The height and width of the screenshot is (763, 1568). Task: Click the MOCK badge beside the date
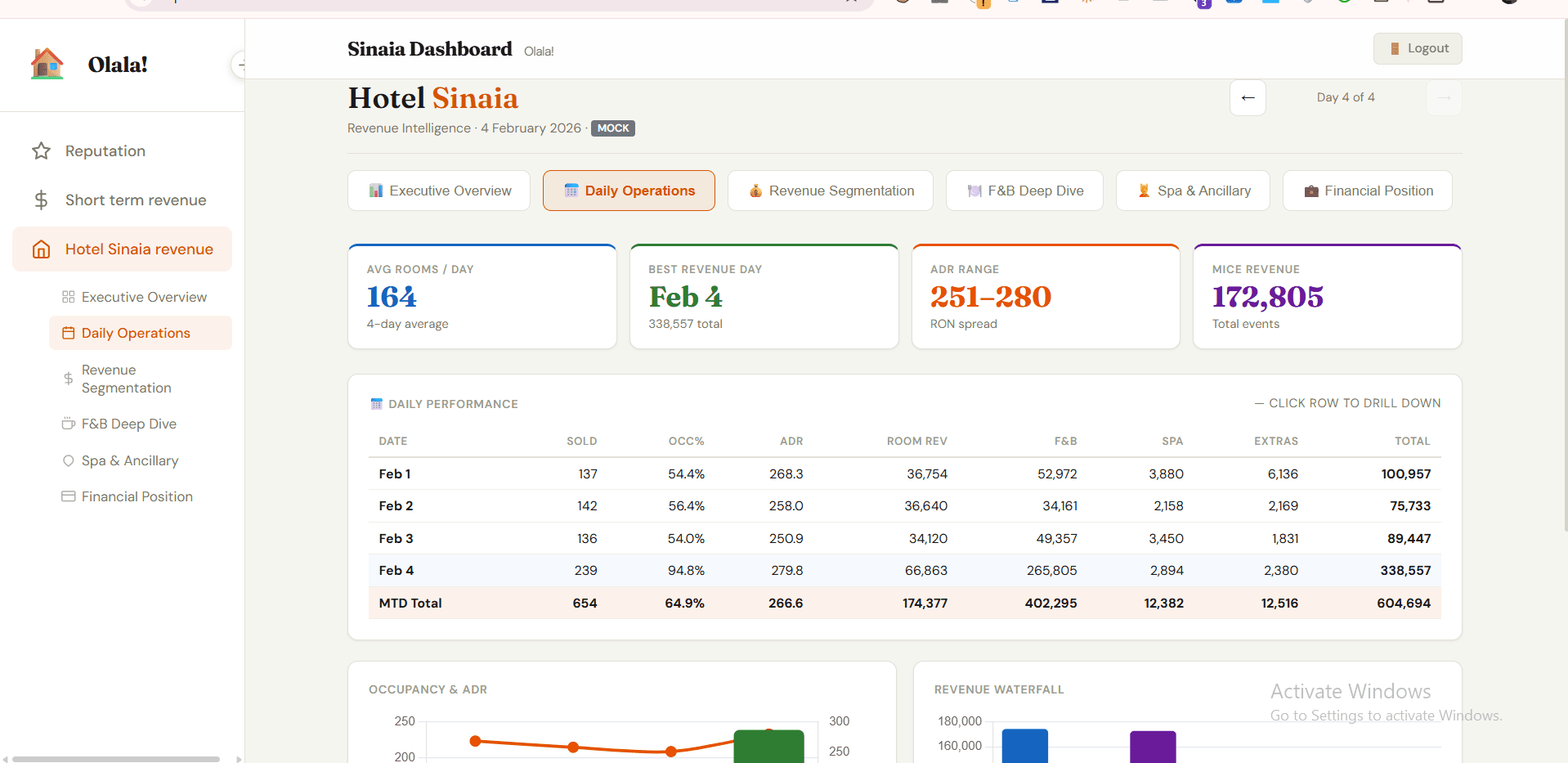(x=613, y=128)
